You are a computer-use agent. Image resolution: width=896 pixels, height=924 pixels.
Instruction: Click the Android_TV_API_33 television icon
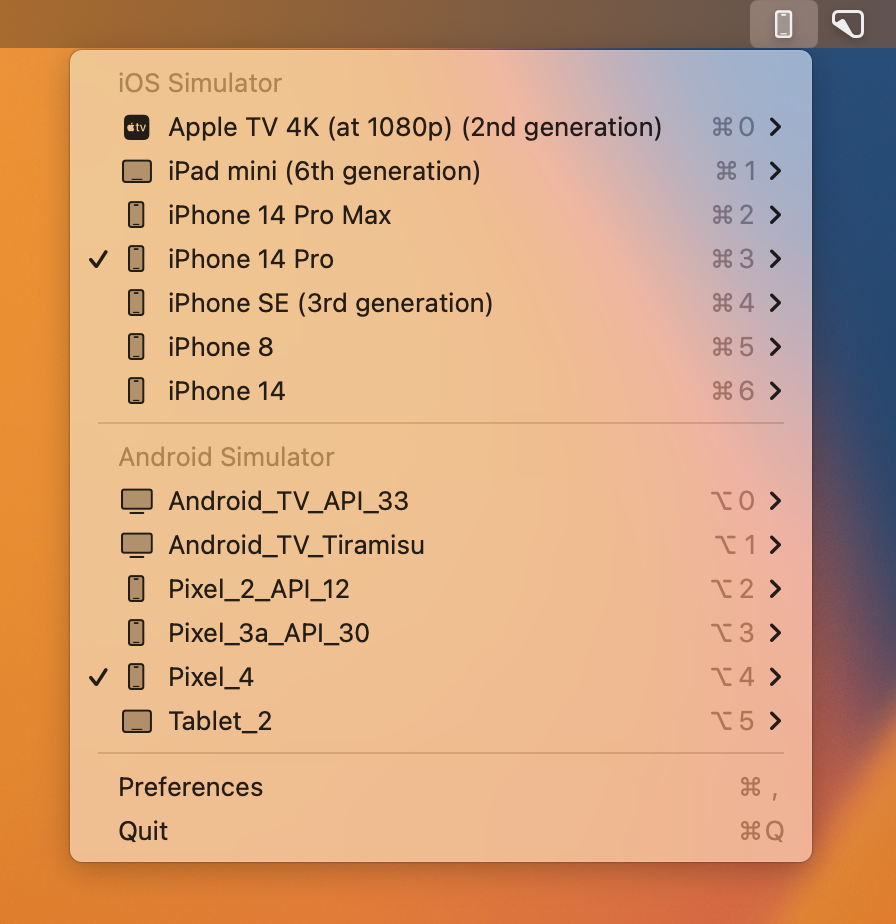(136, 501)
